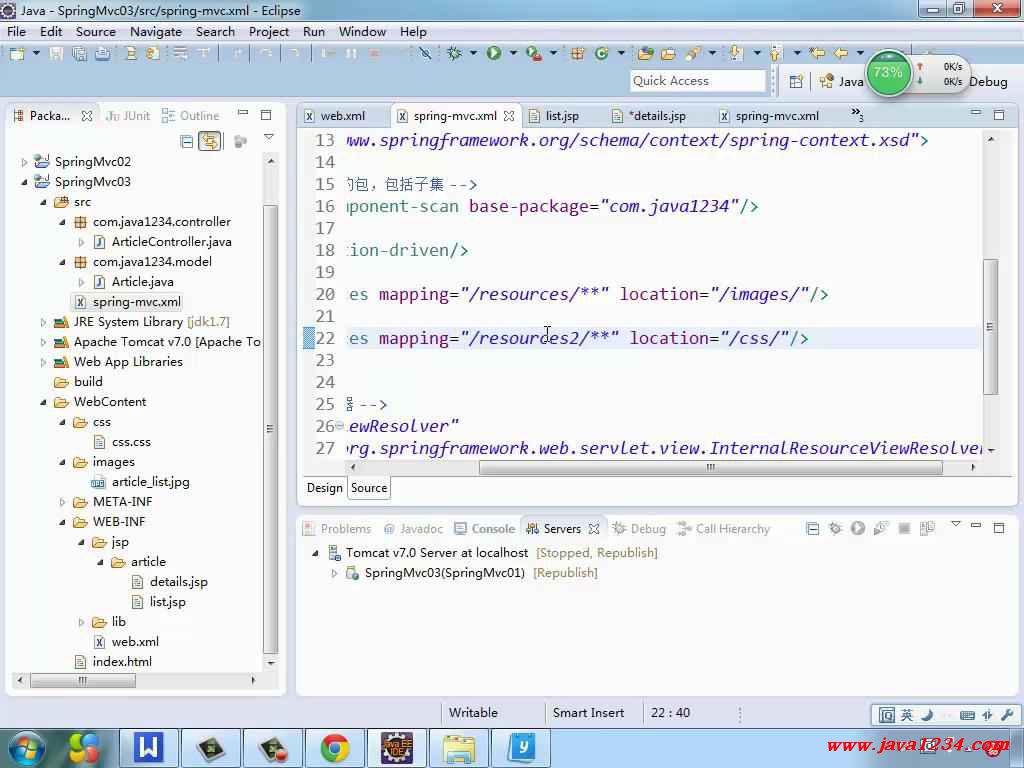Click the Run Last Tool icon
The image size is (1024, 768).
[x=534, y=54]
